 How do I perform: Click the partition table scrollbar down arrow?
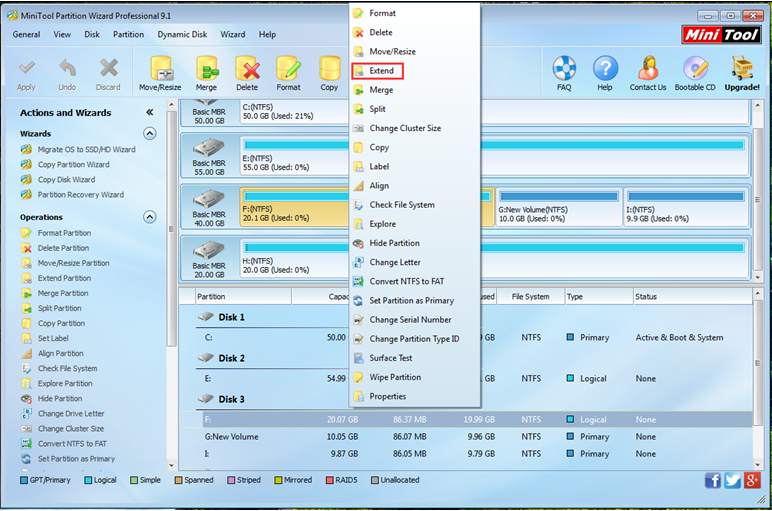pos(757,465)
